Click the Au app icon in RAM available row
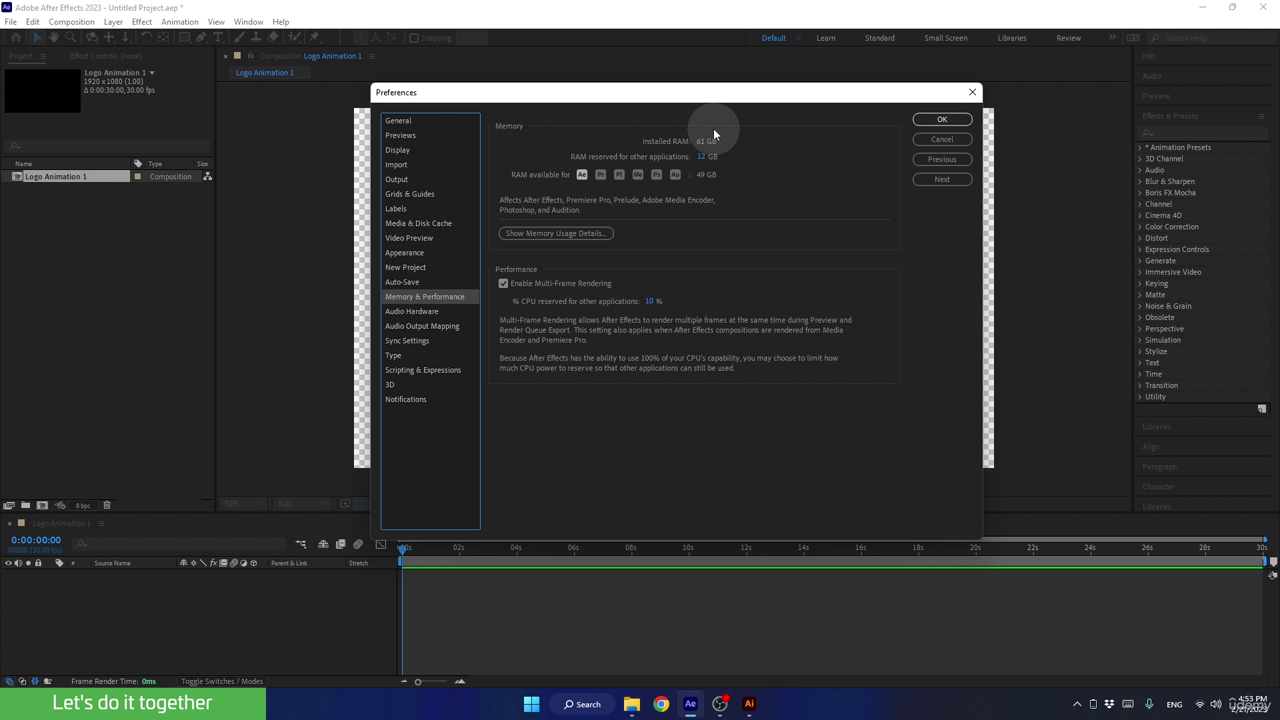1280x720 pixels. (x=675, y=175)
